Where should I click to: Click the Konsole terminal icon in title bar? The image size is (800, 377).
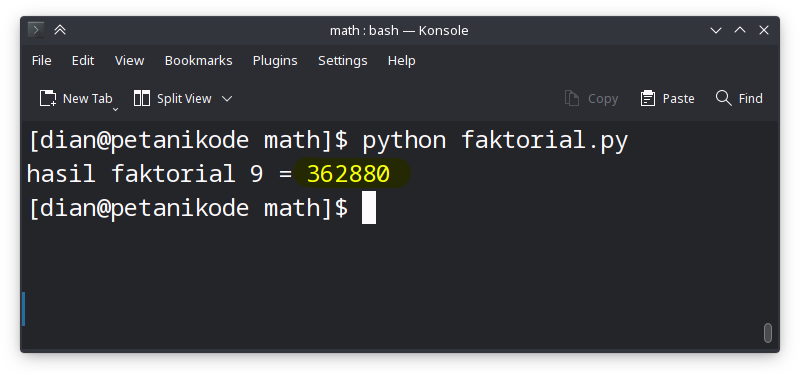click(35, 30)
